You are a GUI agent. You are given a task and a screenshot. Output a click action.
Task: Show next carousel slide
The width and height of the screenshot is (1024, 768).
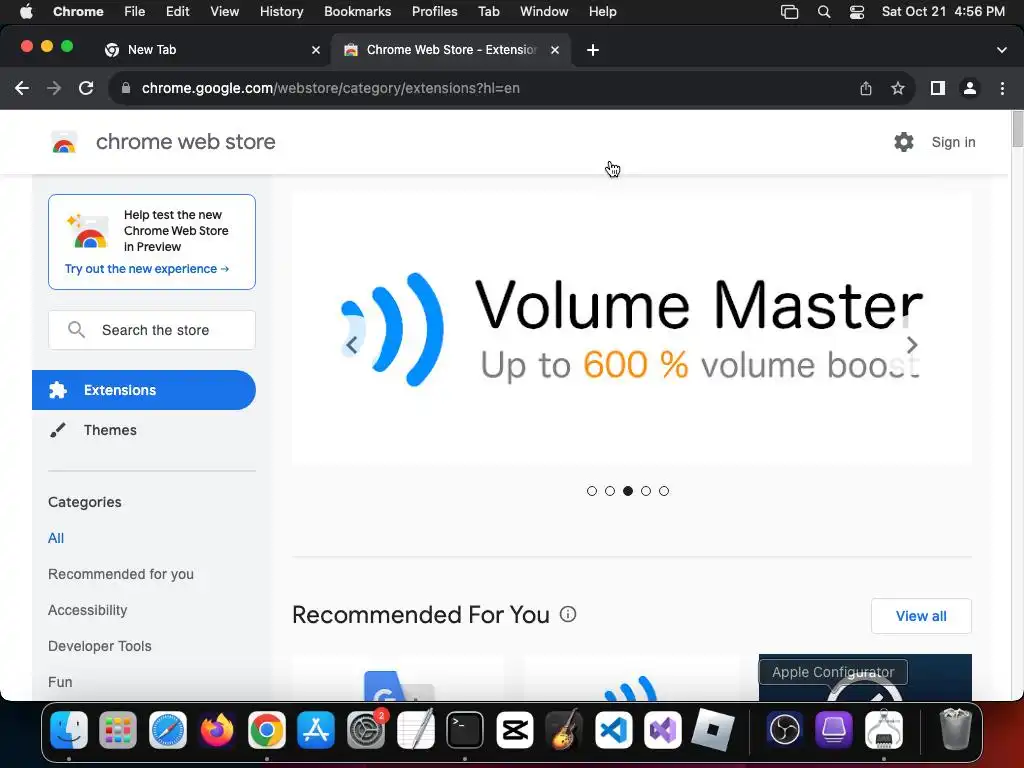[x=912, y=345]
